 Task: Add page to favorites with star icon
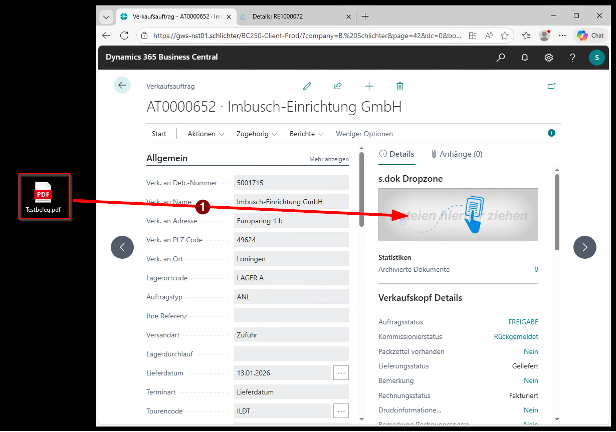click(x=505, y=36)
